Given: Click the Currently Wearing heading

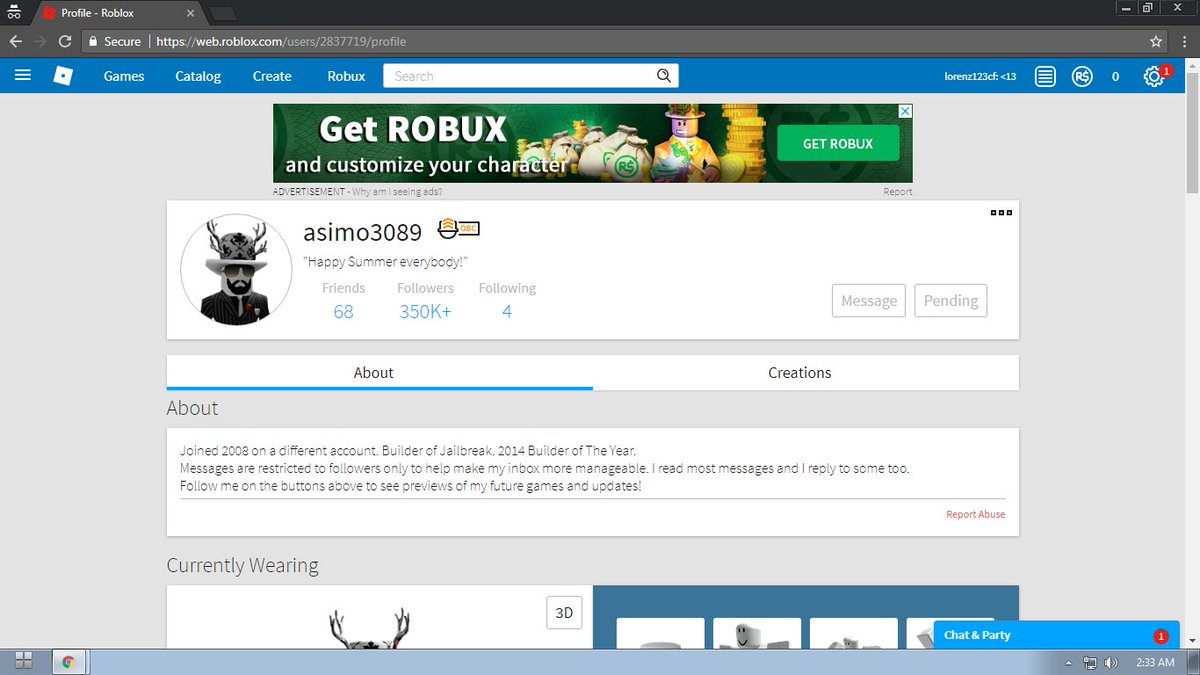Looking at the screenshot, I should click(243, 565).
